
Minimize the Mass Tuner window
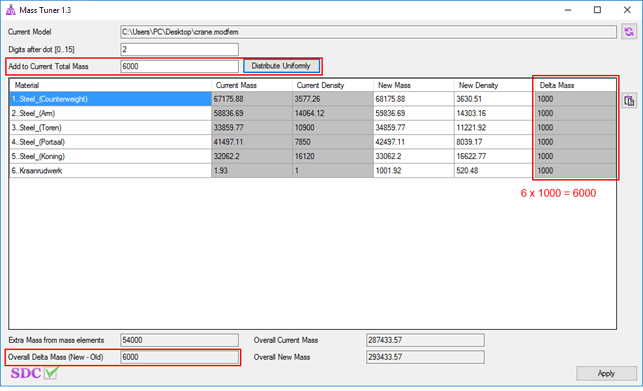(x=568, y=10)
